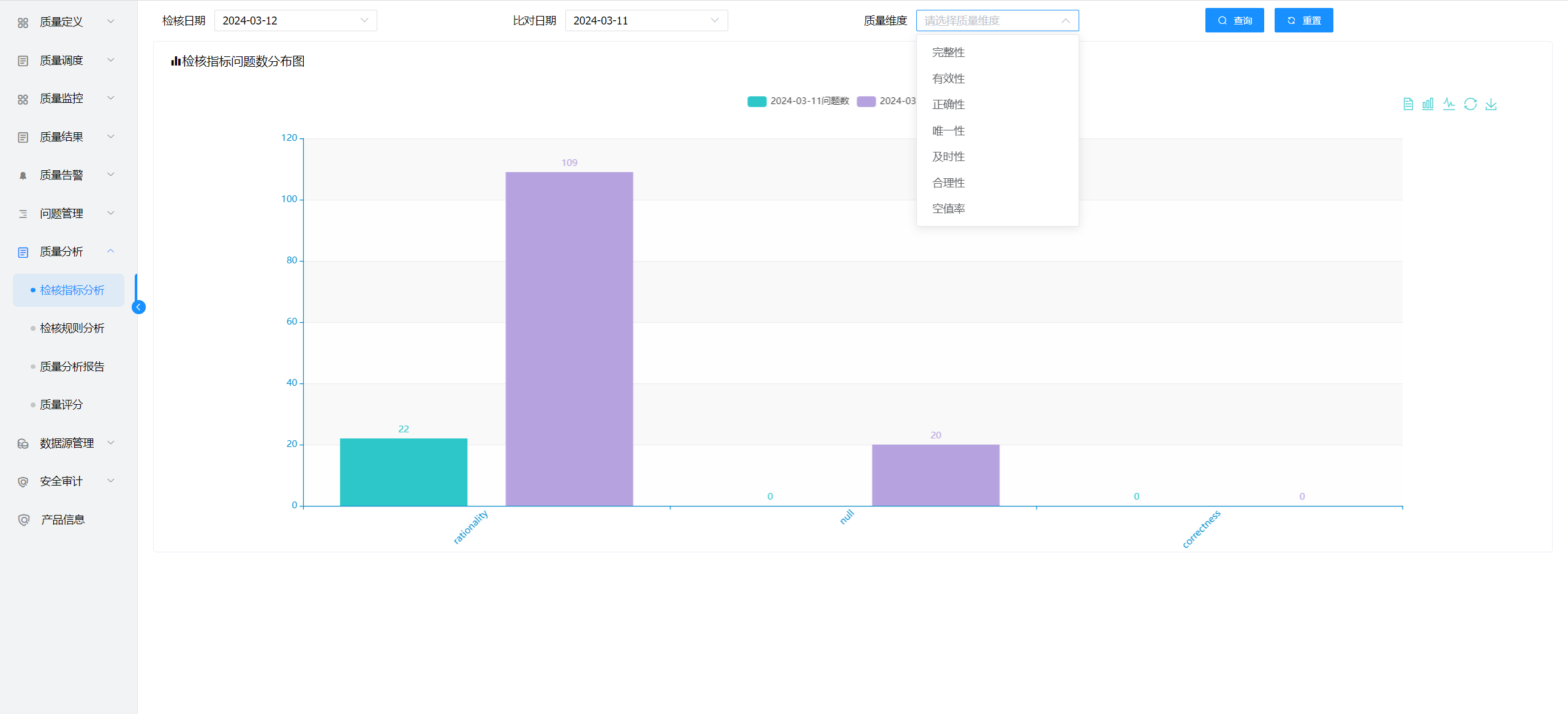The image size is (1568, 714).
Task: Select 完整性 from dimension list
Action: [x=948, y=53]
